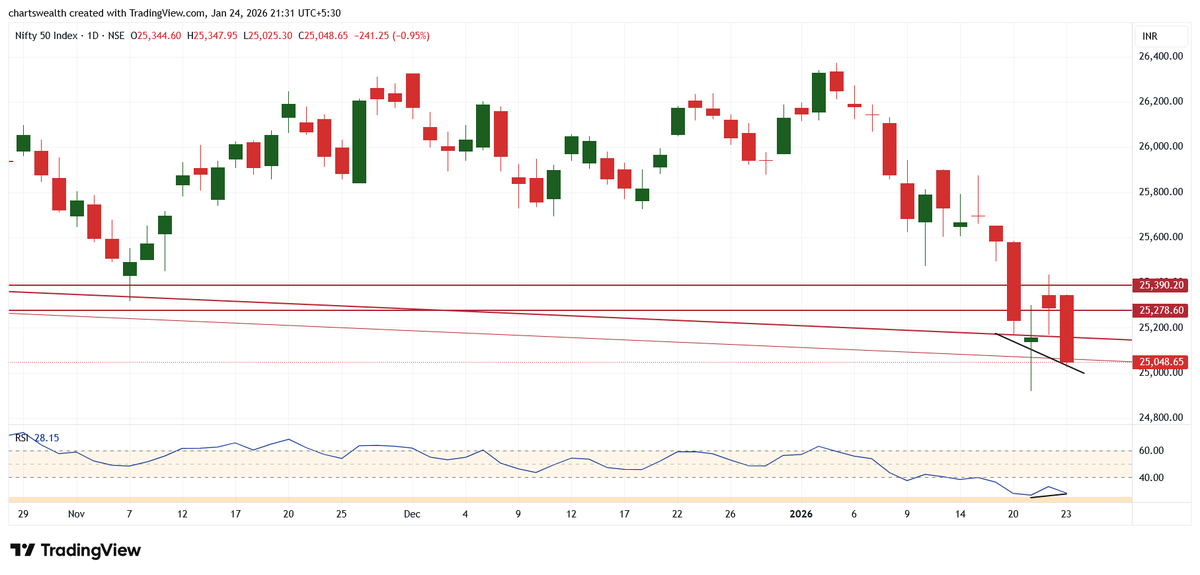Select the red 25,278.60 price tag
The image size is (1200, 575).
(x=1161, y=311)
